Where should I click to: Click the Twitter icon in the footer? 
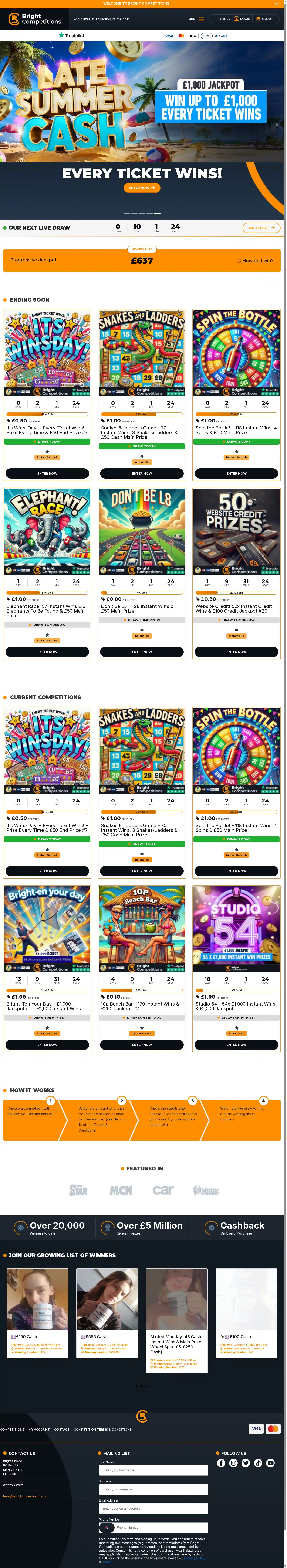pyautogui.click(x=246, y=1463)
